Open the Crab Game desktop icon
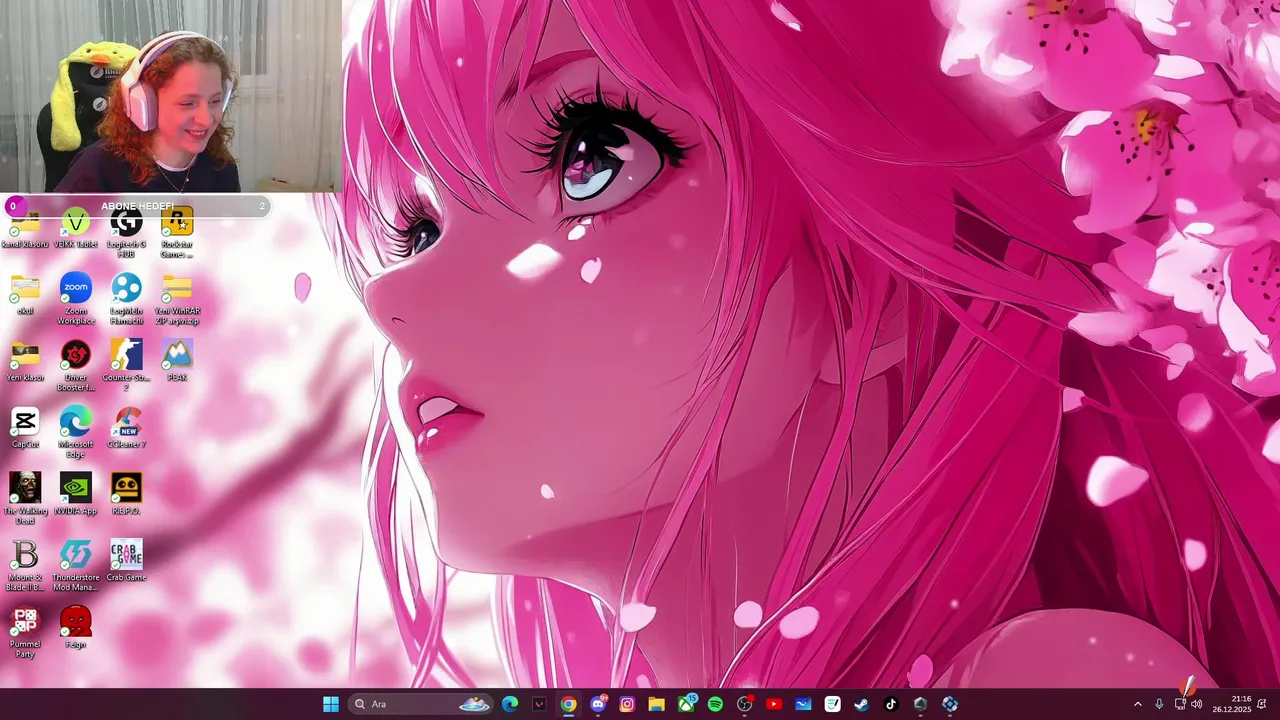 click(x=126, y=561)
